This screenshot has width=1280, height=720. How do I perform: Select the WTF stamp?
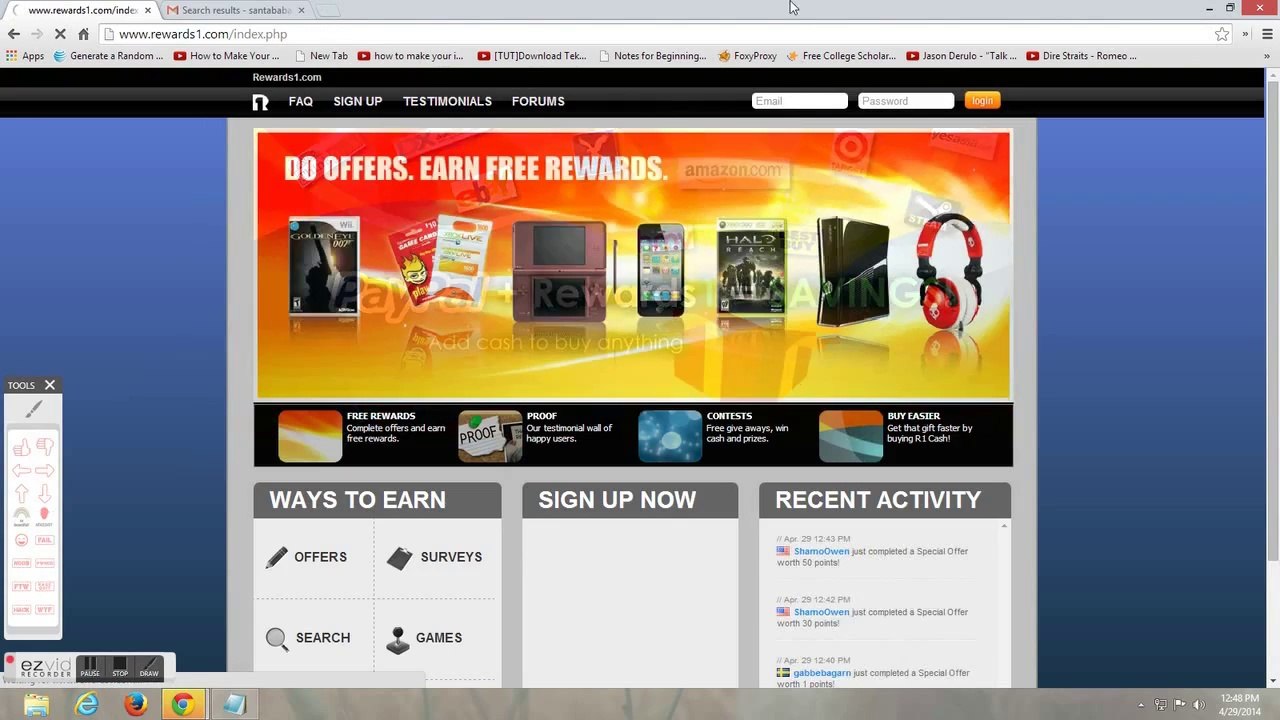(x=45, y=609)
